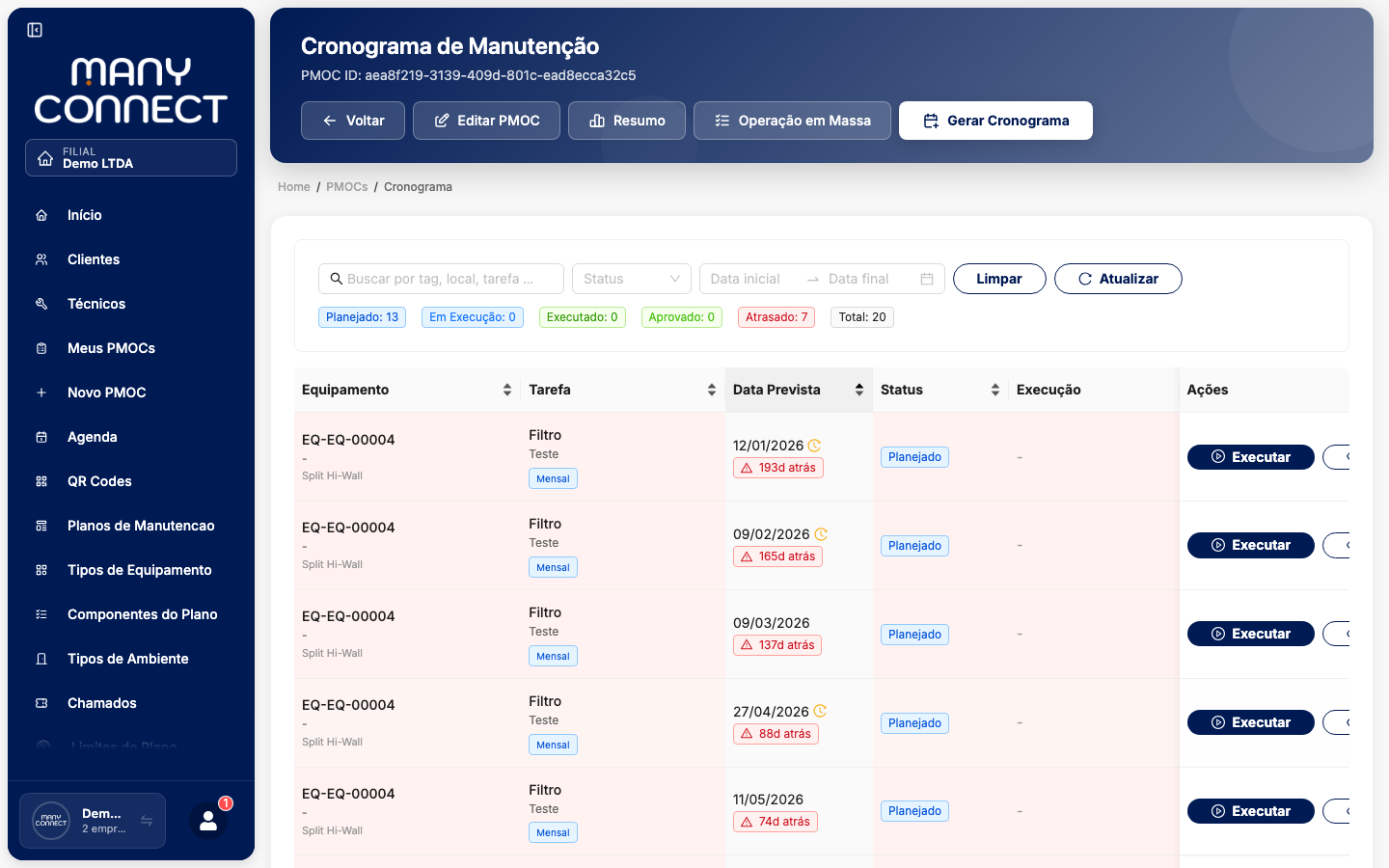Open the Clientes menu item
This screenshot has height=868, width=1389.
coord(131,259)
